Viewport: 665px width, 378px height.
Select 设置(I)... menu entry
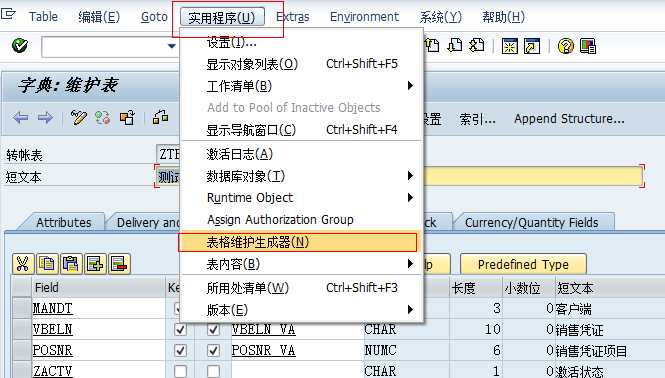click(x=232, y=42)
